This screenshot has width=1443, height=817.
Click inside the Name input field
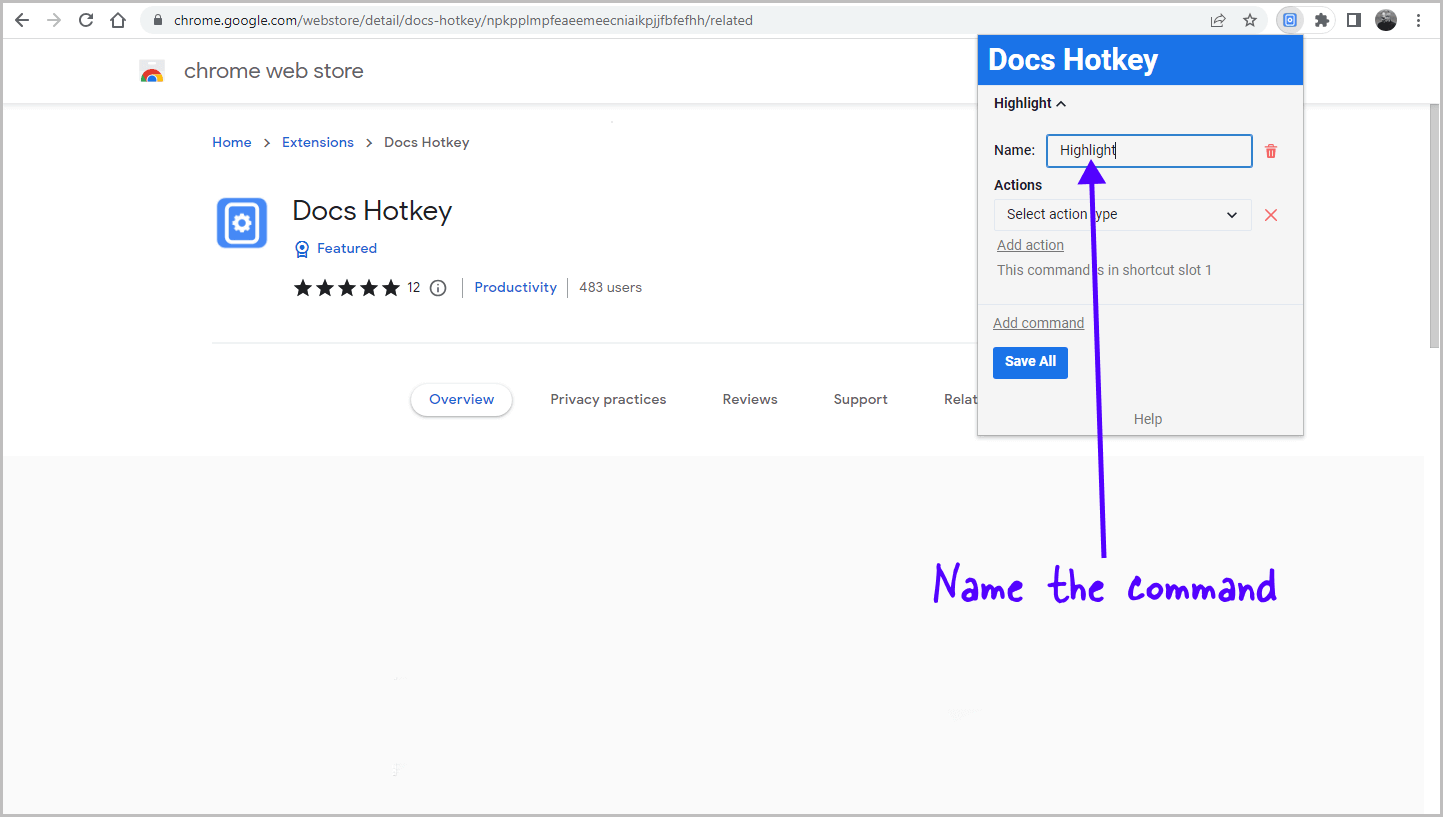pos(1148,150)
